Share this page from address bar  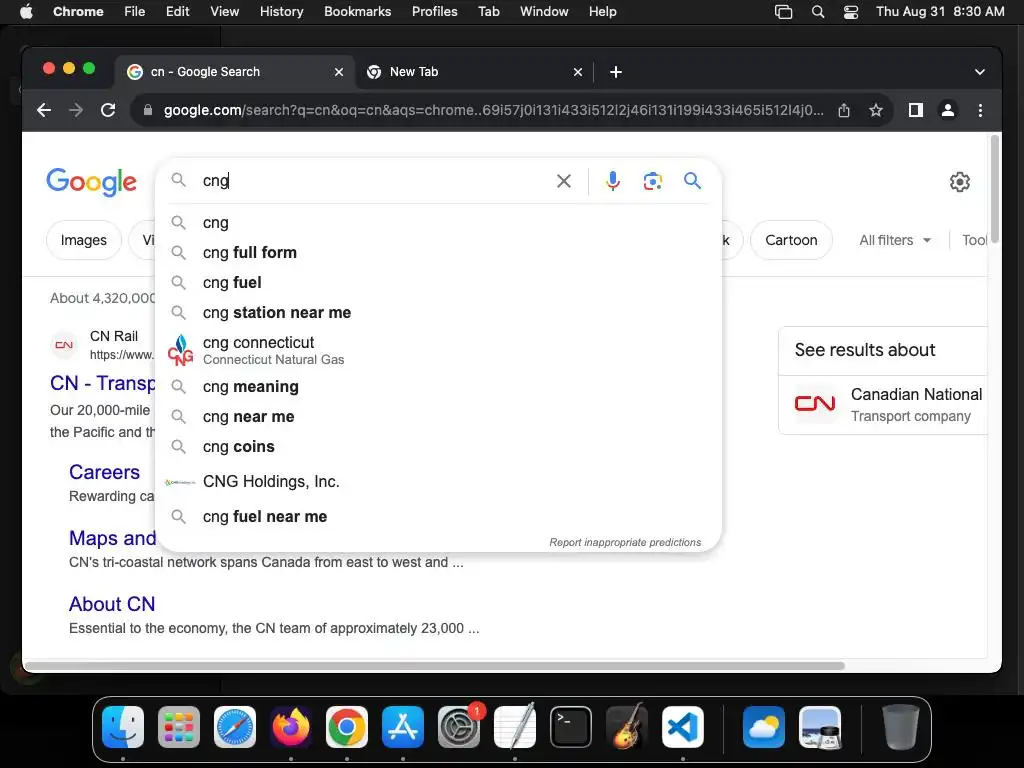844,110
